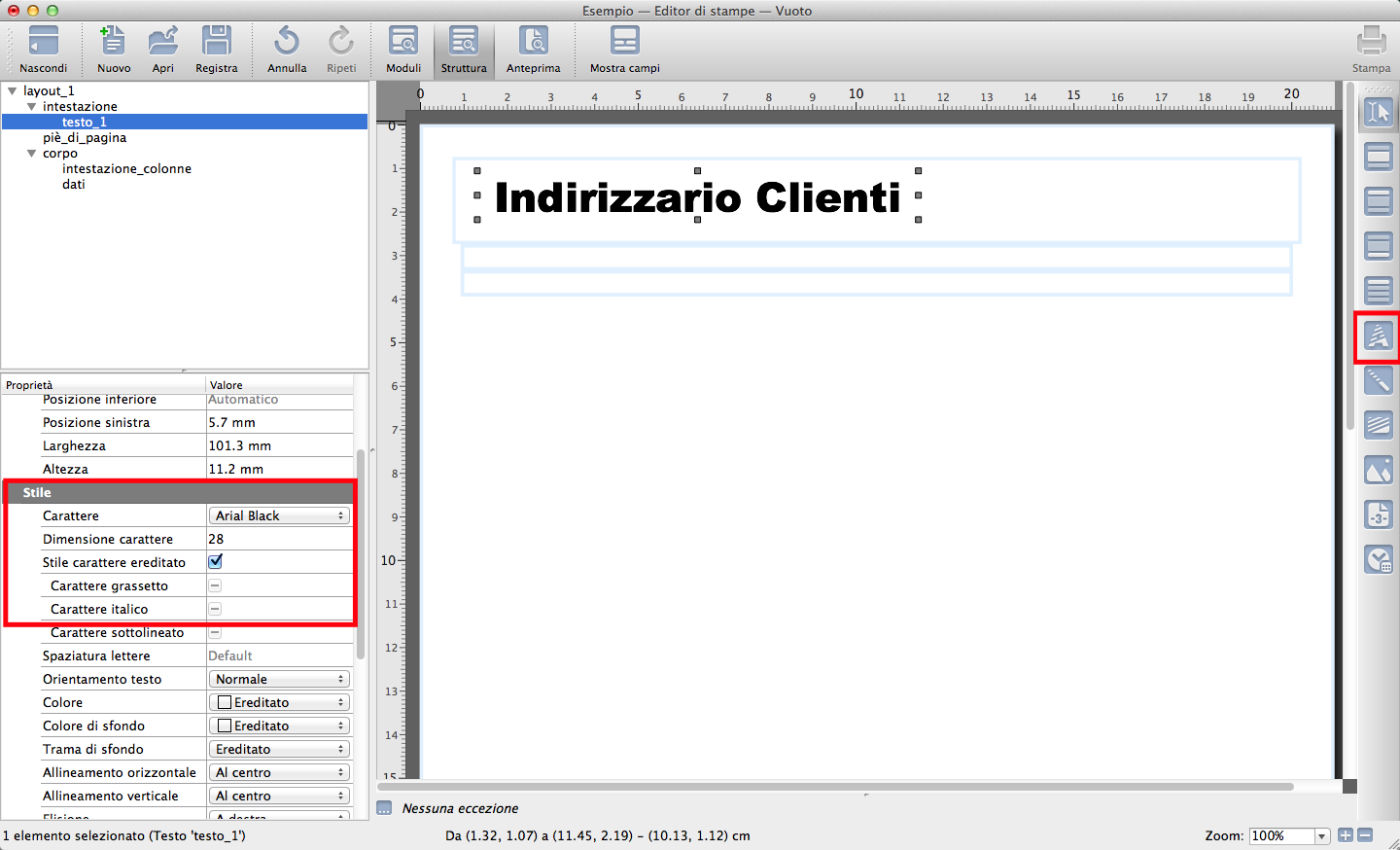Image resolution: width=1400 pixels, height=850 pixels.
Task: Select the page number tool icon
Action: pyautogui.click(x=1378, y=514)
